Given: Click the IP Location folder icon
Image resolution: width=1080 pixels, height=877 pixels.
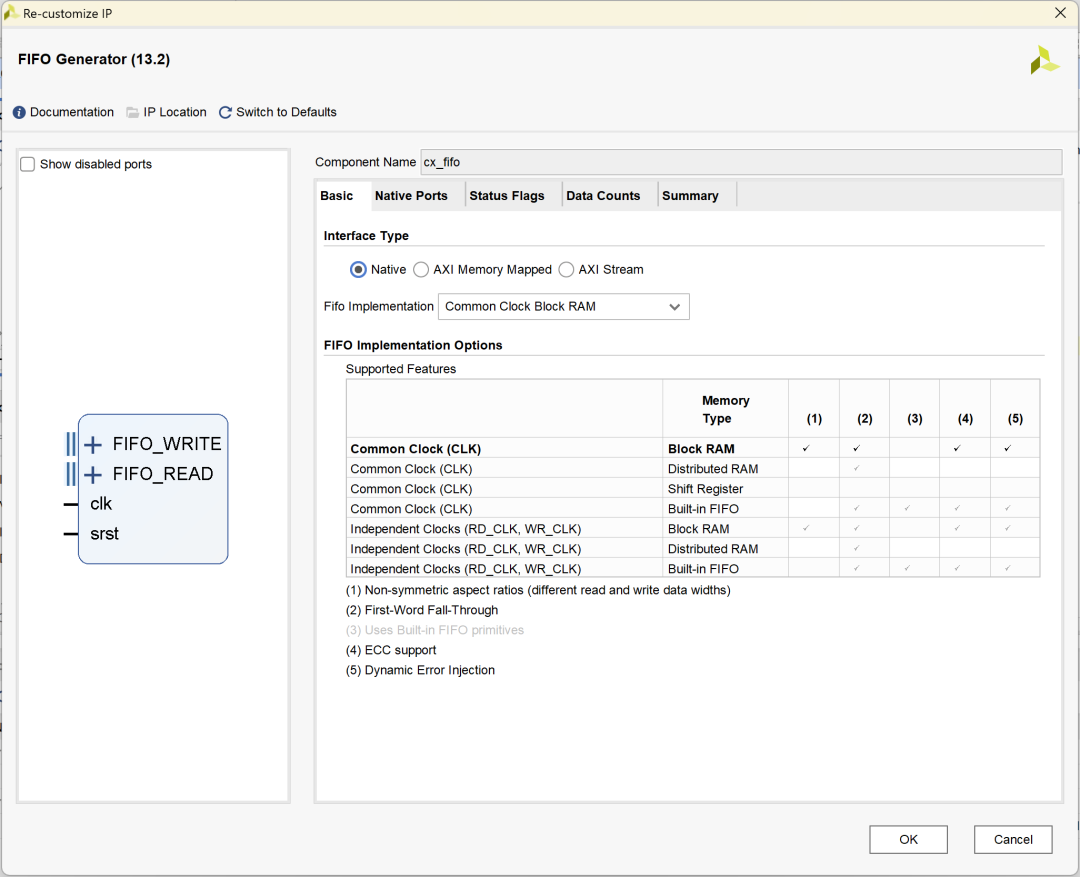Looking at the screenshot, I should (x=133, y=113).
